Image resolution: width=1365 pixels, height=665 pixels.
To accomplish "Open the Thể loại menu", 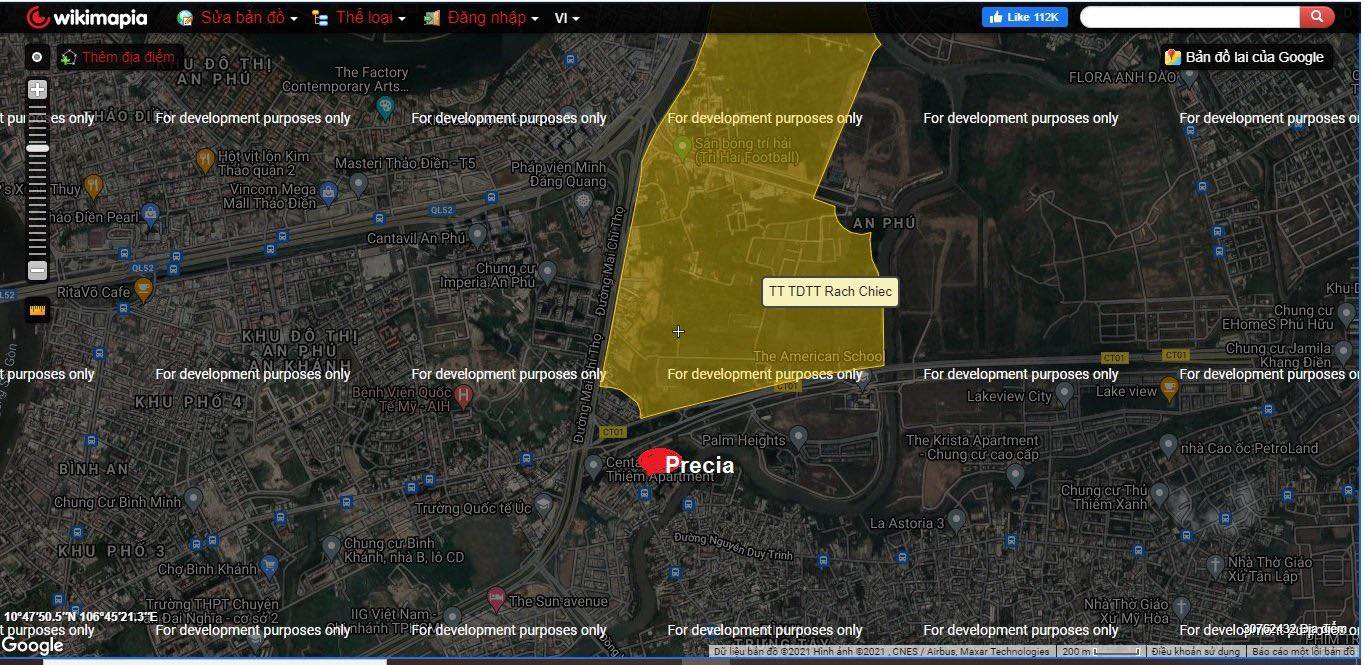I will point(358,17).
